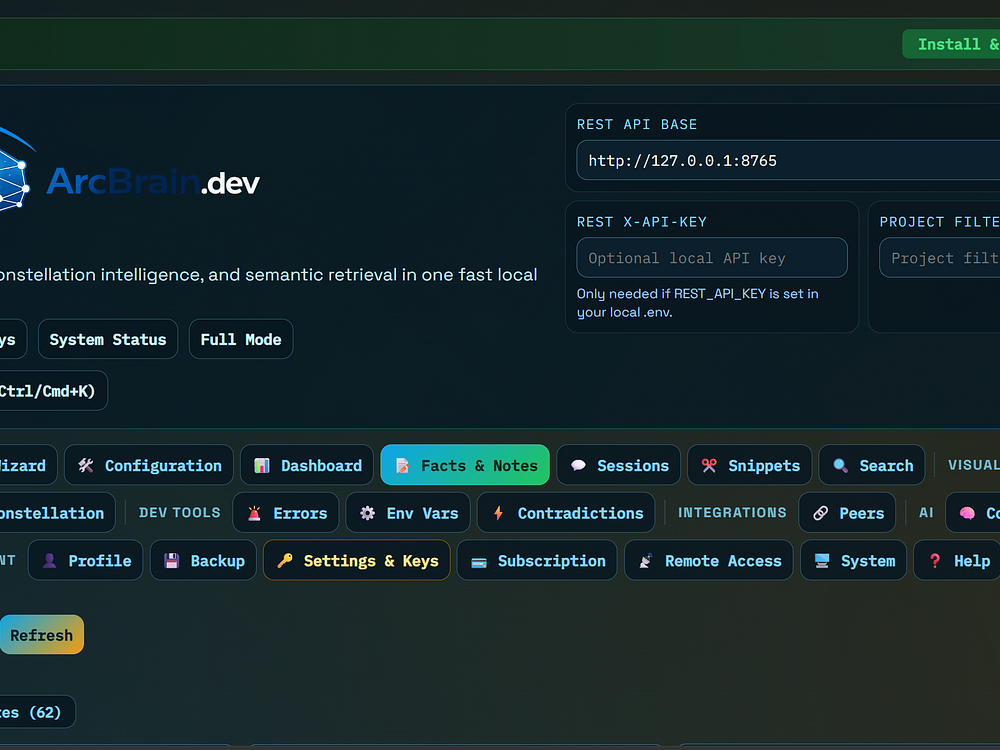Click the key icon on Settings & Keys

pos(284,561)
